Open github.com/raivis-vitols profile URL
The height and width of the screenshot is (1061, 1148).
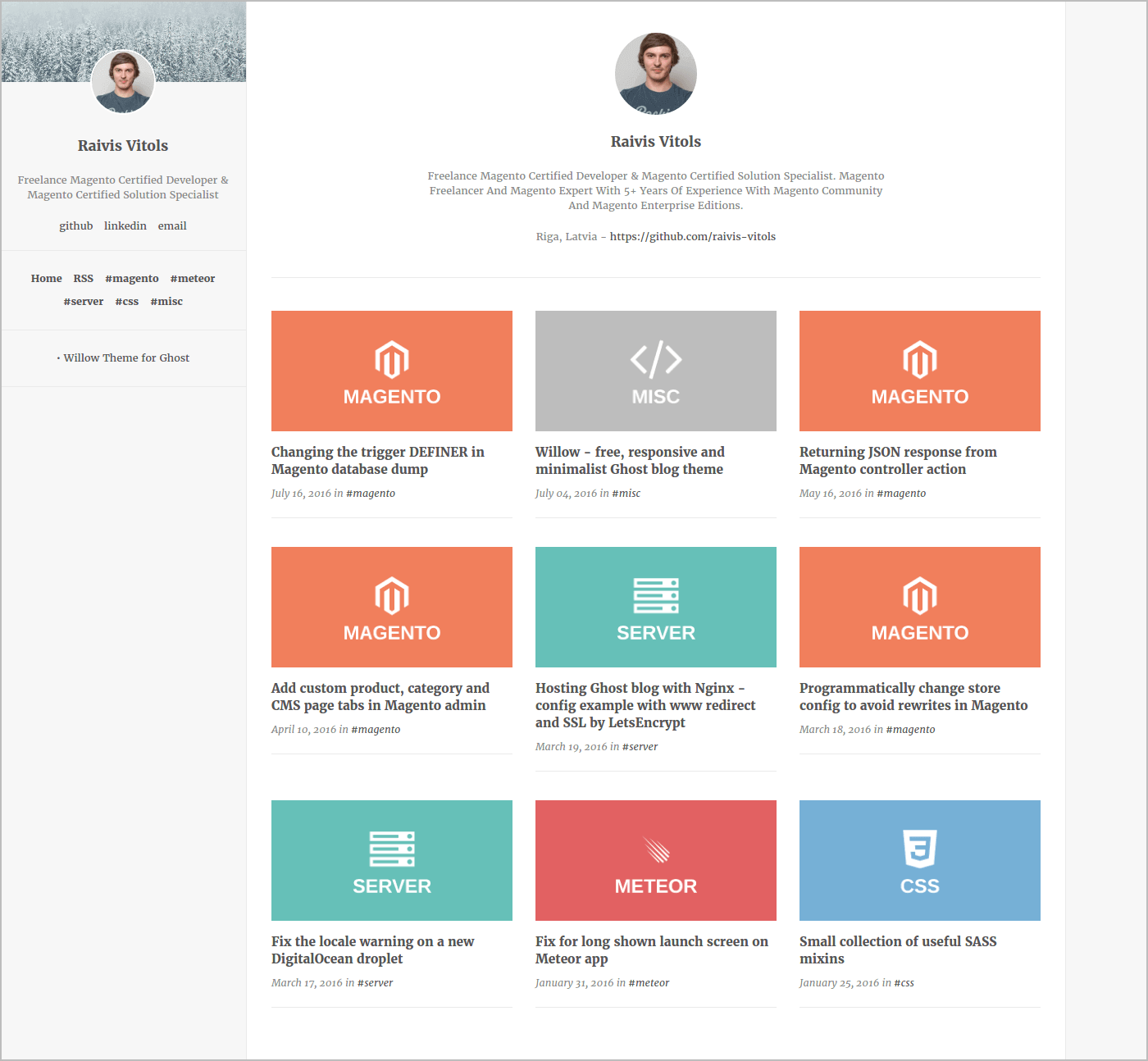click(x=693, y=236)
